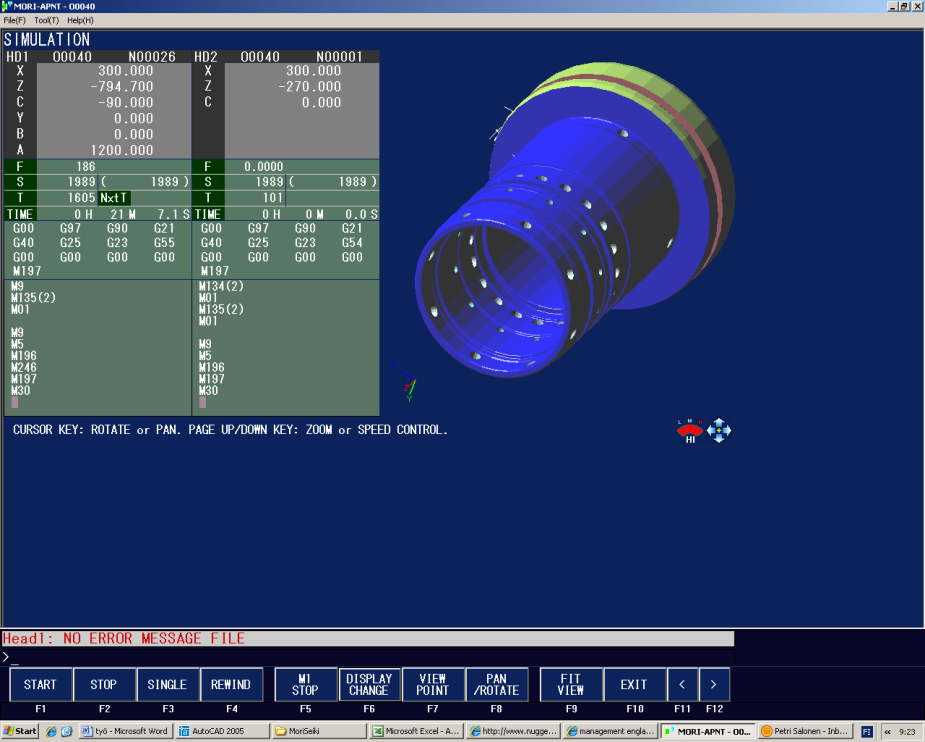Rewind the program with the REWIND button

(x=231, y=685)
